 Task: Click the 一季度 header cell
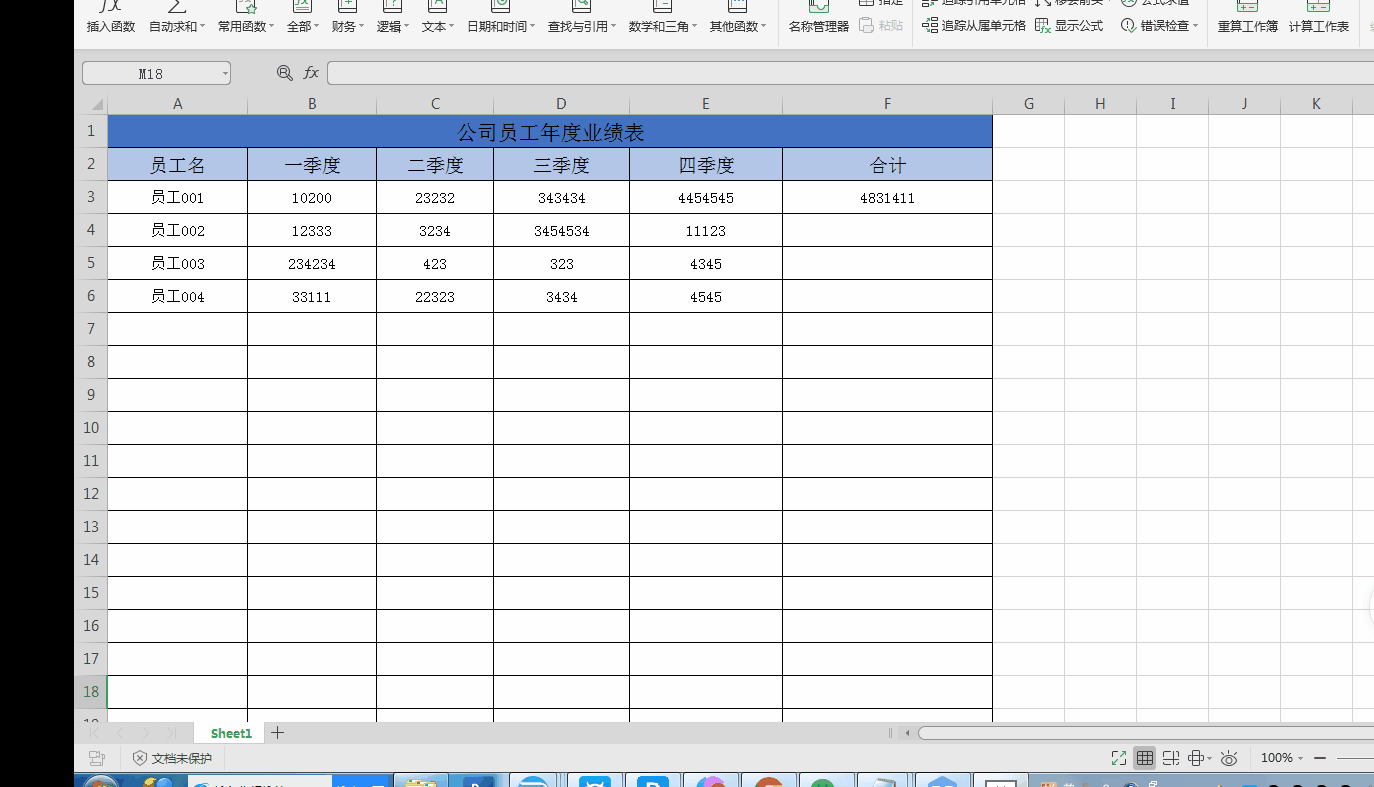coord(312,165)
